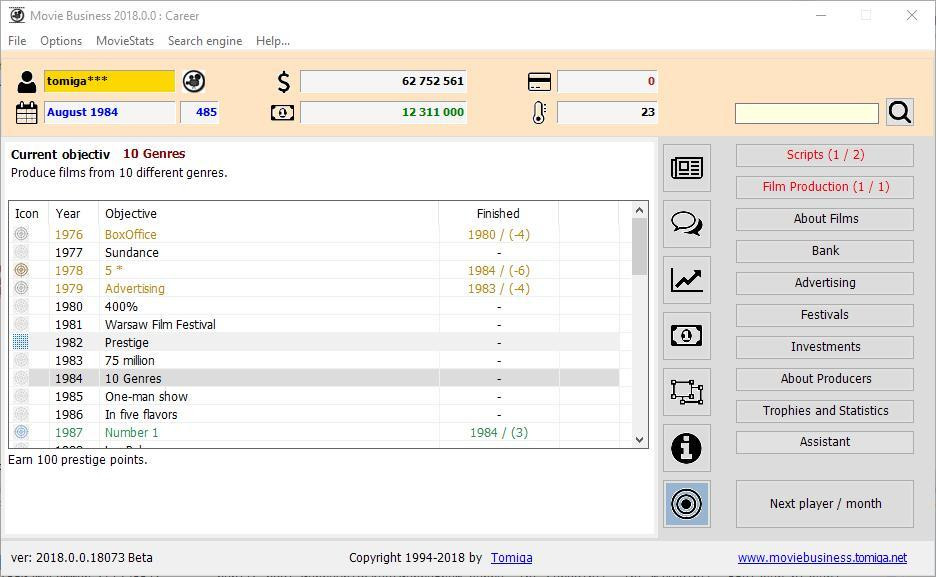This screenshot has height=577, width=936.
Task: Click the Objective column header
Action: [x=269, y=214]
